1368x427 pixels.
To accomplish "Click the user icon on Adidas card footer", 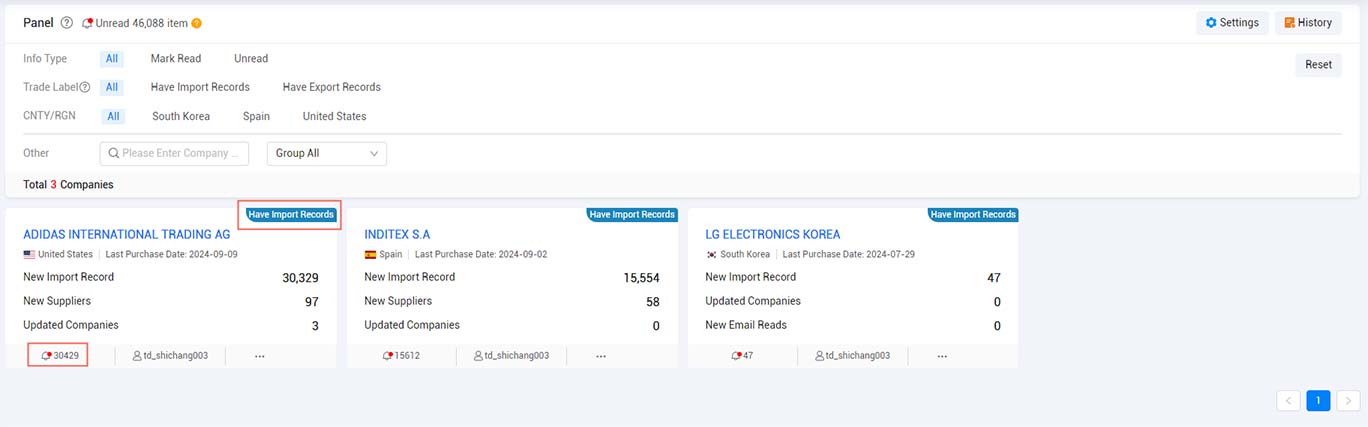I will pos(137,355).
